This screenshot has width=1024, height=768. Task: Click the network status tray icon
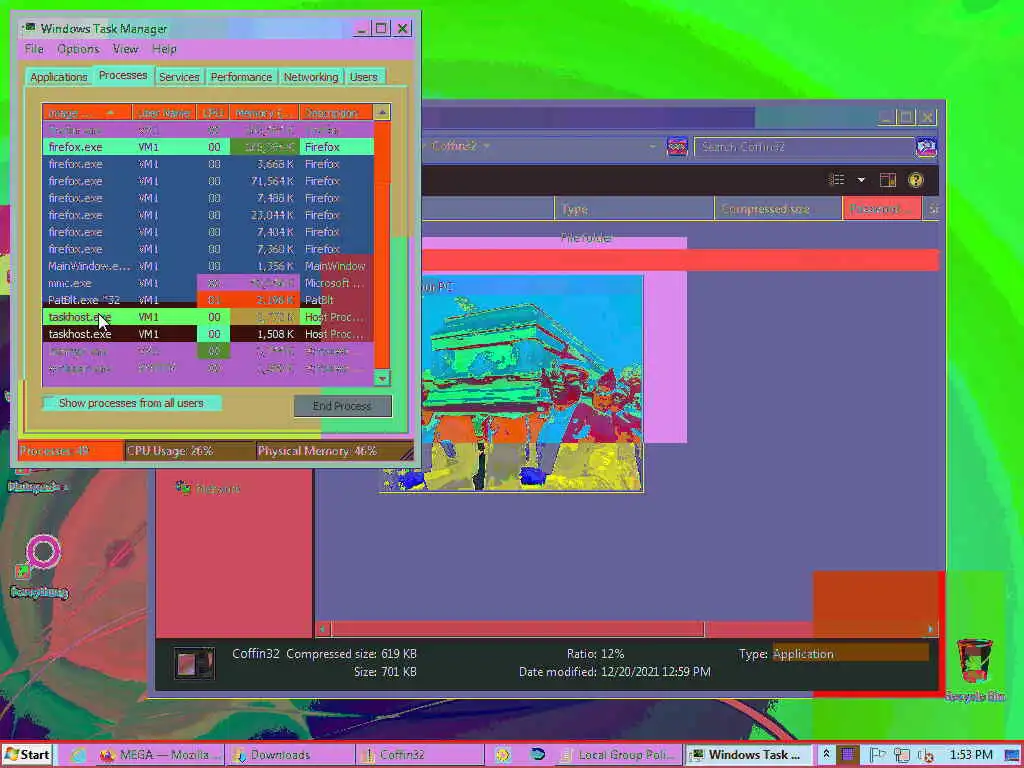[902, 756]
